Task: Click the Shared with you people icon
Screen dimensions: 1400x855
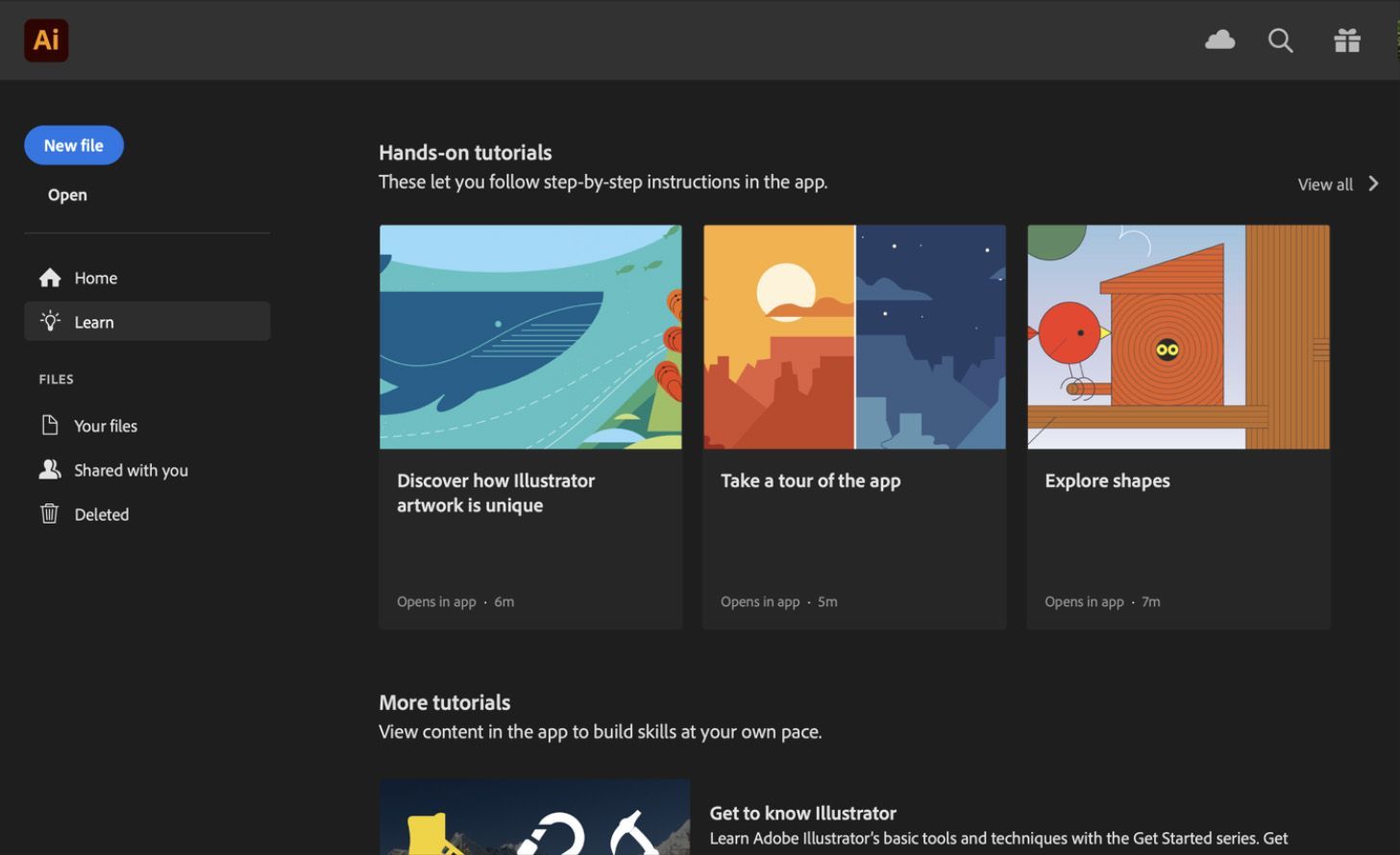Action: [x=50, y=469]
